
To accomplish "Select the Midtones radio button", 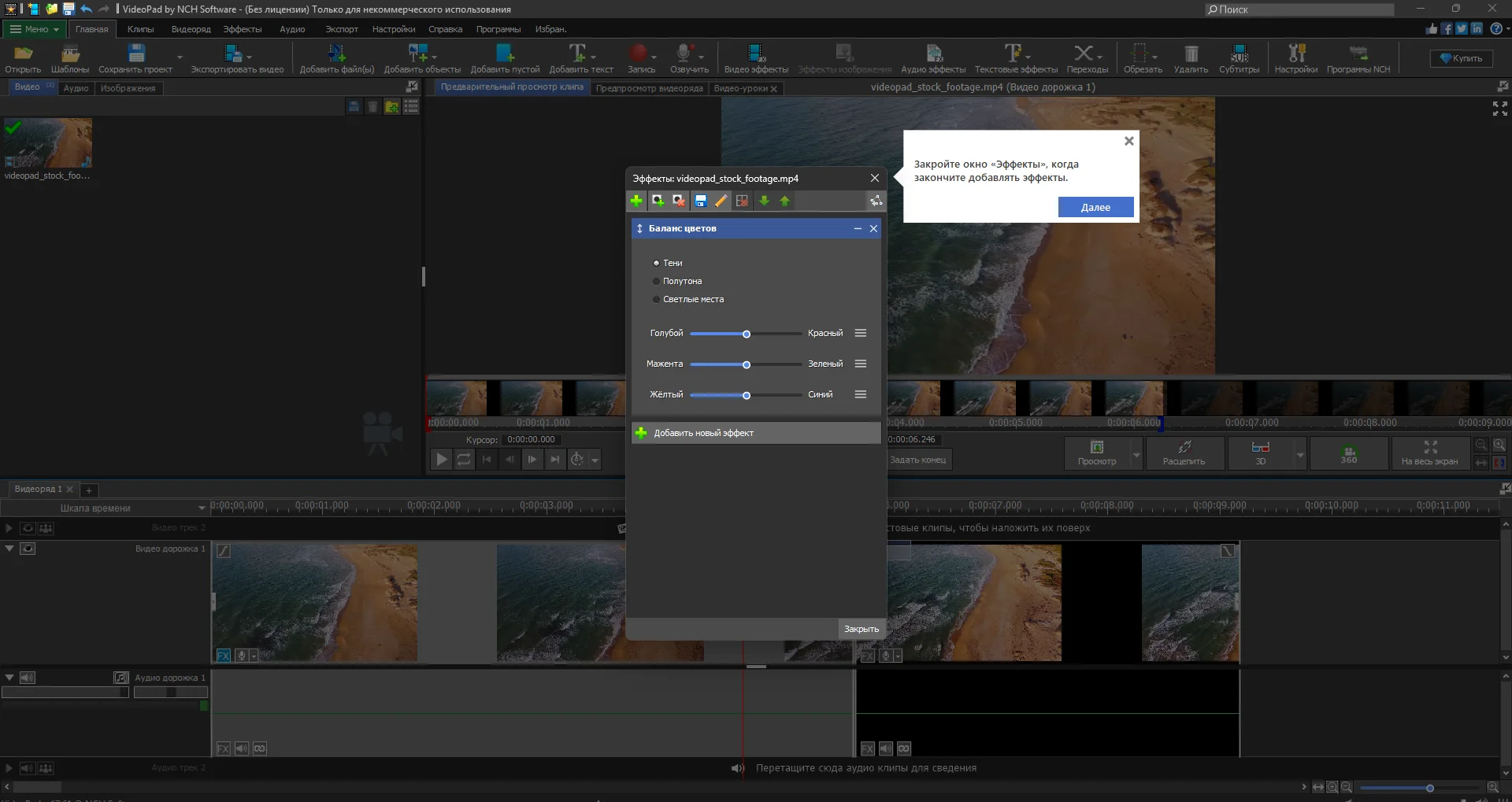I will pyautogui.click(x=656, y=282).
